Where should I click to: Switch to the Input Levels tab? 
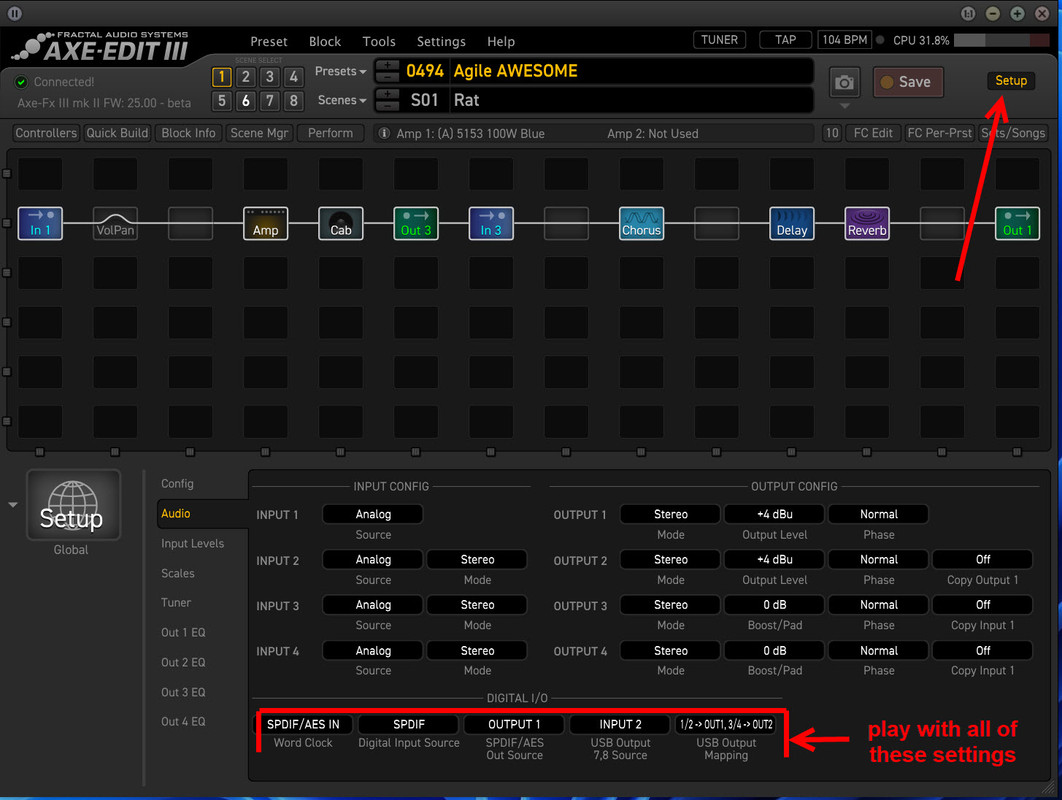tap(192, 543)
